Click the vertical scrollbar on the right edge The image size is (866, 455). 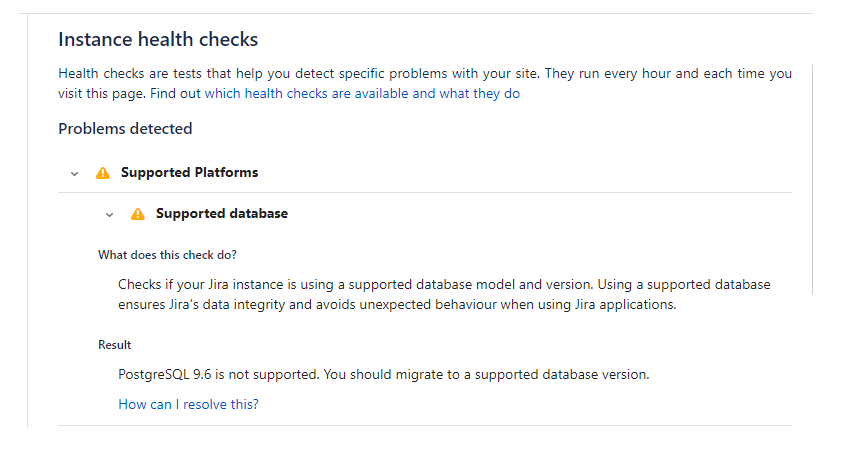click(812, 180)
